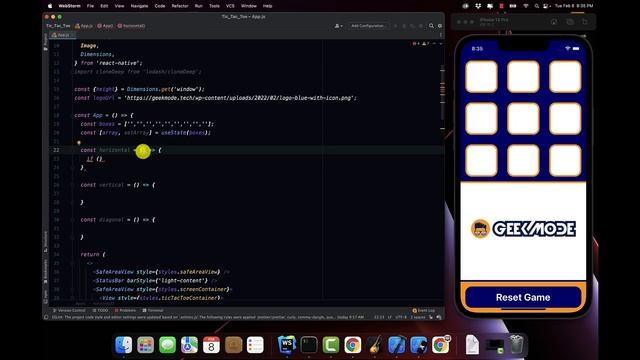Open Launchpad from the Dock
The width and height of the screenshot is (640, 360).
tap(145, 345)
